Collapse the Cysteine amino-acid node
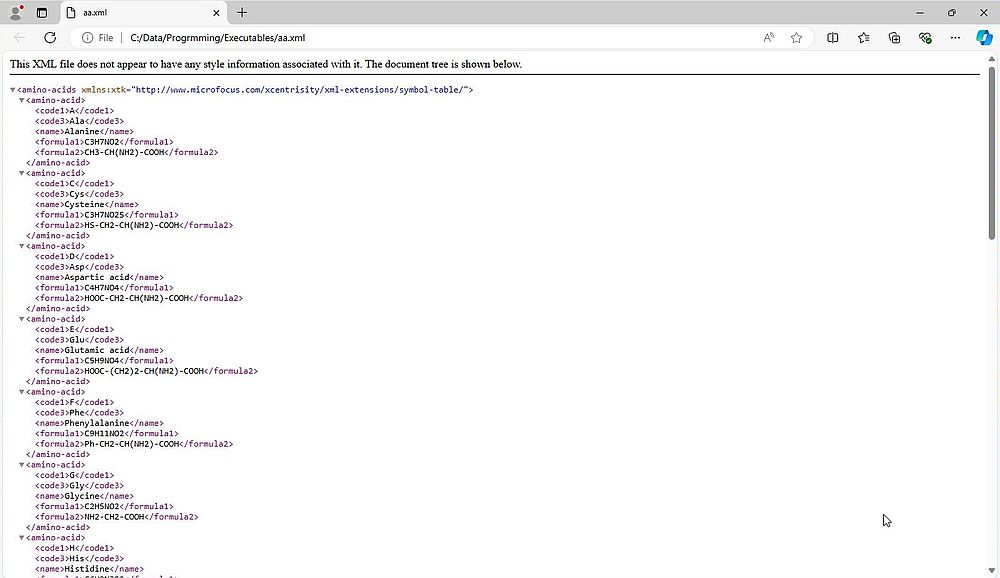The image size is (1000, 578). [x=22, y=173]
